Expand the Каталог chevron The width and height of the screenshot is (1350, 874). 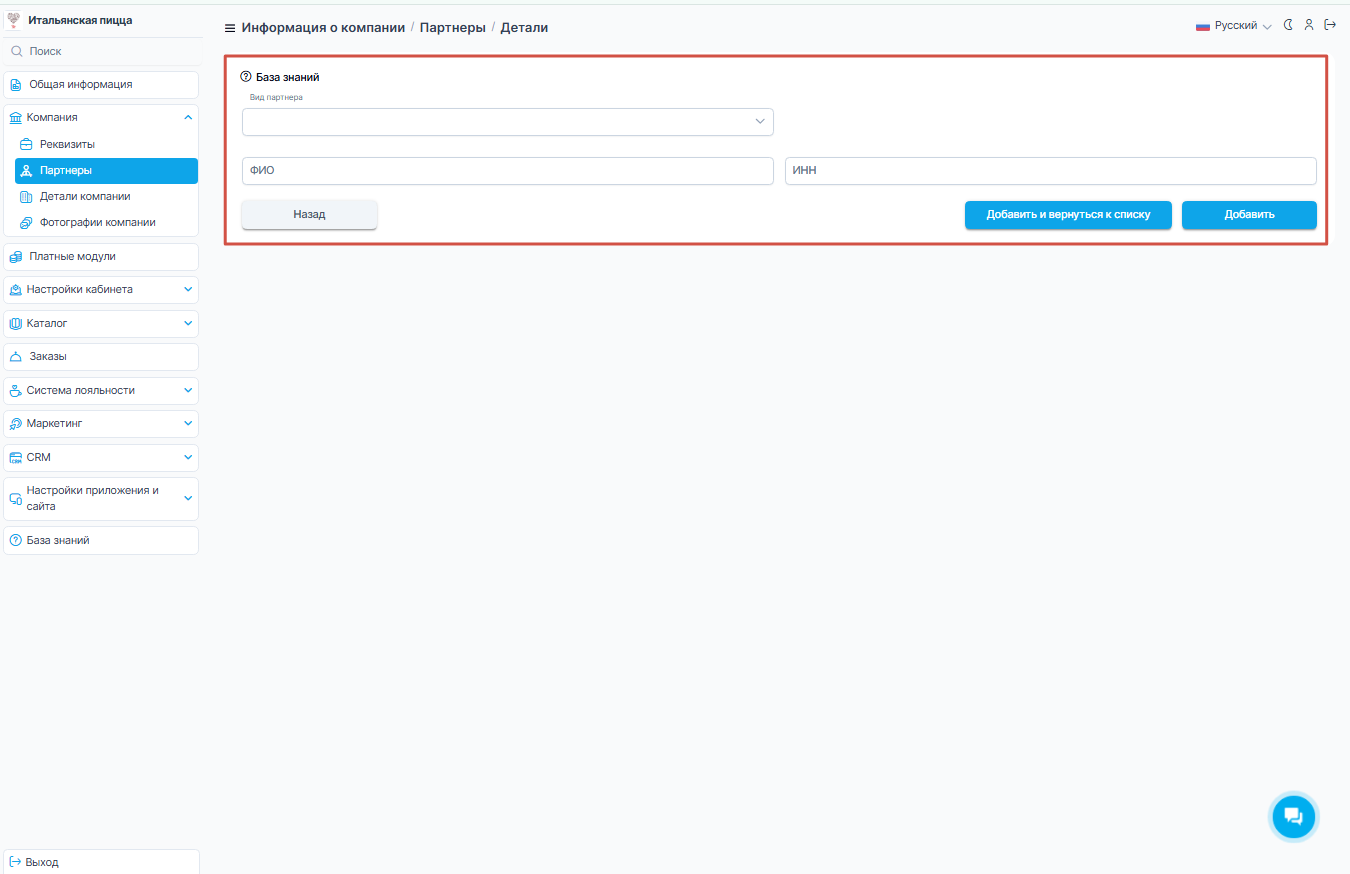click(x=188, y=324)
